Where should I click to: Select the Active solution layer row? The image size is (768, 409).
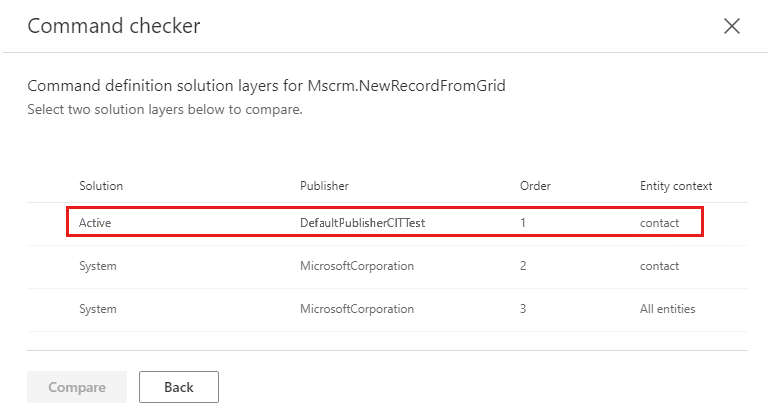(x=95, y=223)
